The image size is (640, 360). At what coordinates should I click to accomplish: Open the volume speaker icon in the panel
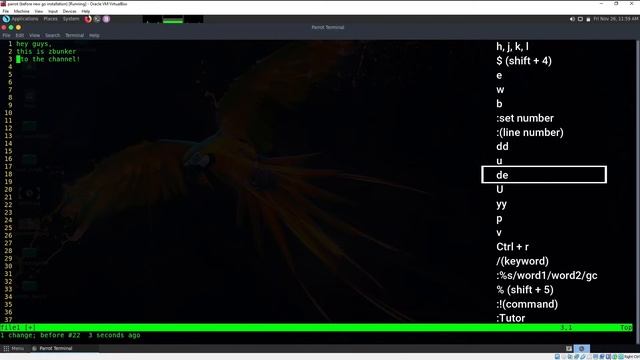[572, 19]
